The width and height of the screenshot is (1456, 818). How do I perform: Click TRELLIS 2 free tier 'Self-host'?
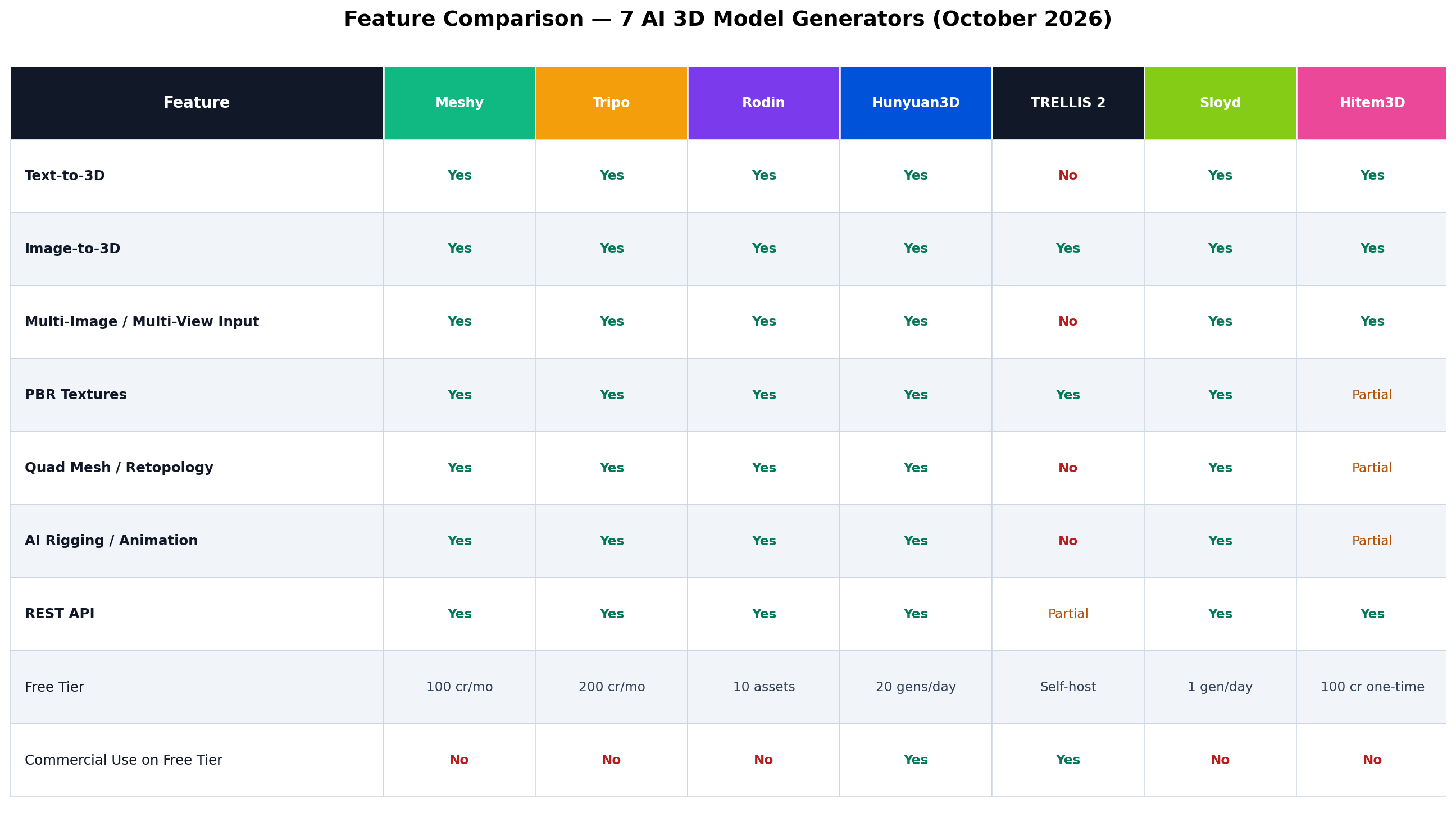point(1068,687)
